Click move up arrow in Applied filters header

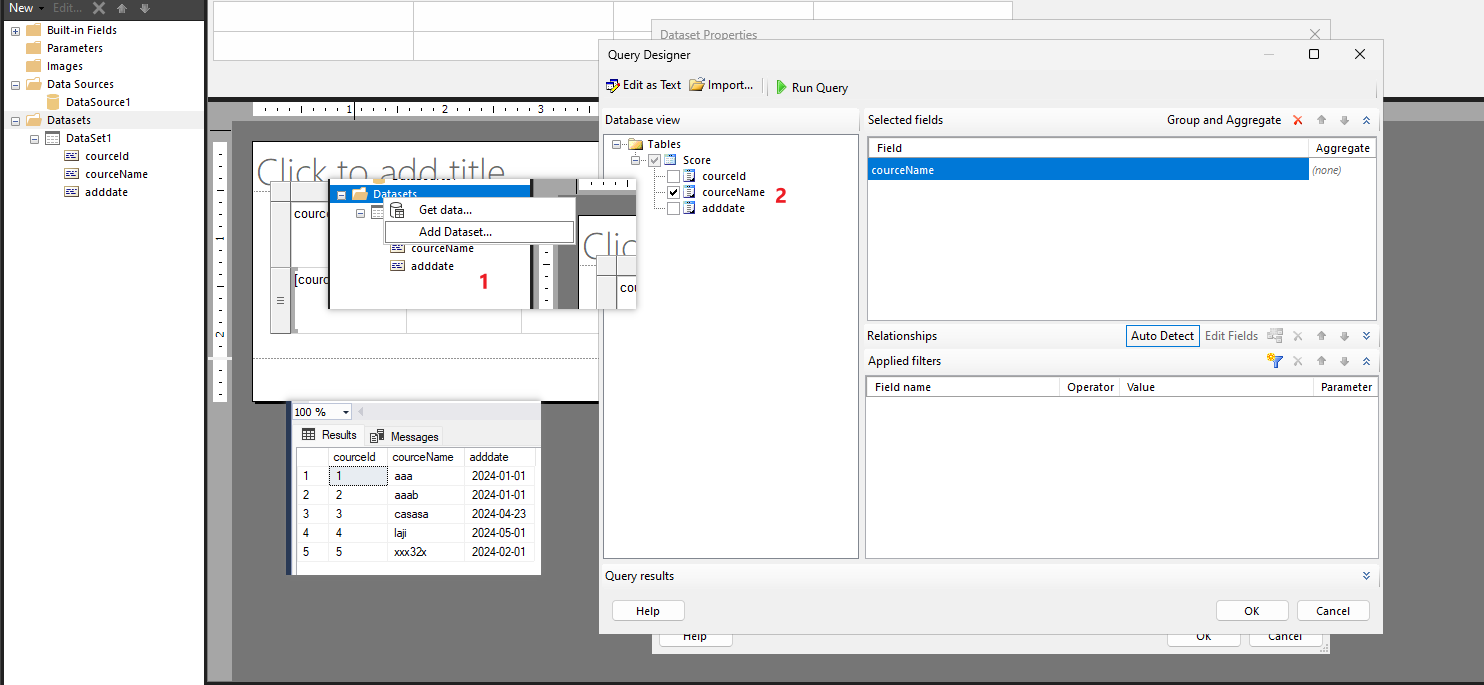[x=1321, y=361]
